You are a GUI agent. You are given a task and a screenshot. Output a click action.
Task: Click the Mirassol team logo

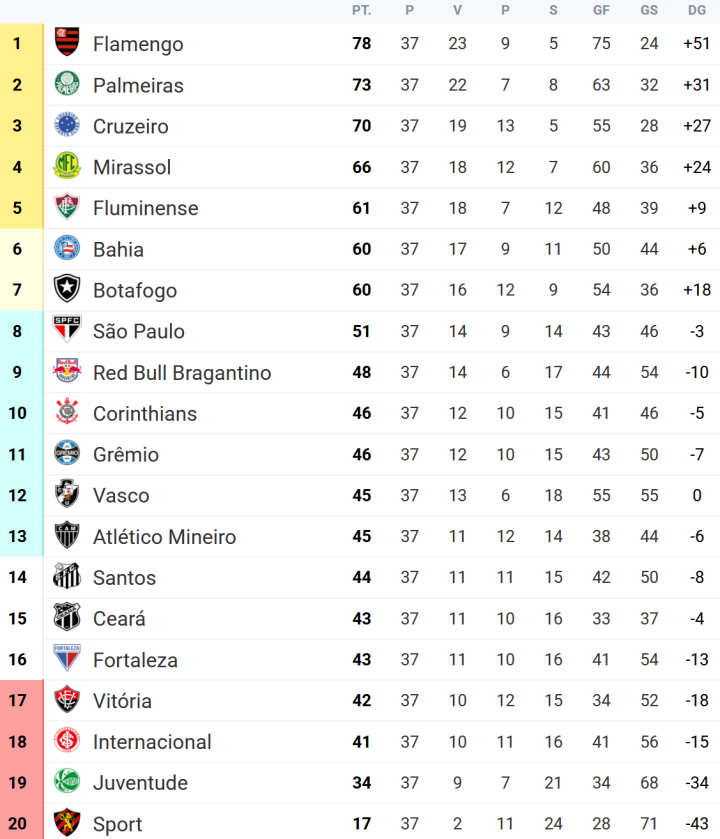point(67,167)
